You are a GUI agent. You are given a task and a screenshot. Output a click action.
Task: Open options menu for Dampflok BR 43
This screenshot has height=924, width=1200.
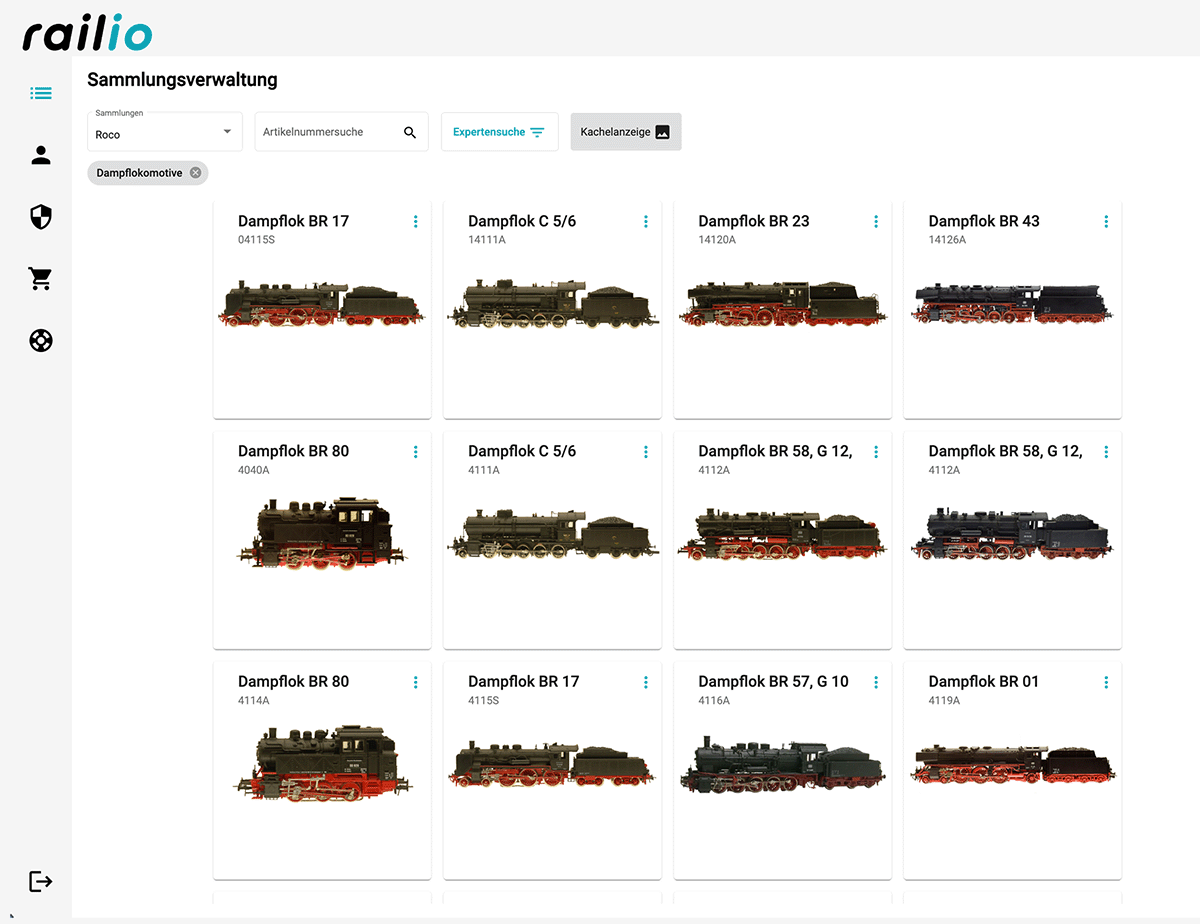tap(1106, 221)
